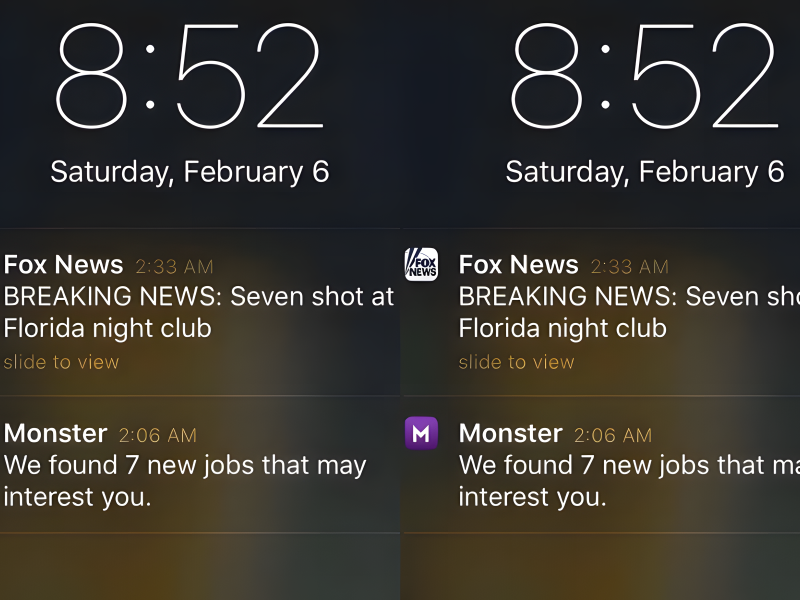The height and width of the screenshot is (600, 800).
Task: Tap the Saturday, February 6 date on left
Action: [x=189, y=171]
